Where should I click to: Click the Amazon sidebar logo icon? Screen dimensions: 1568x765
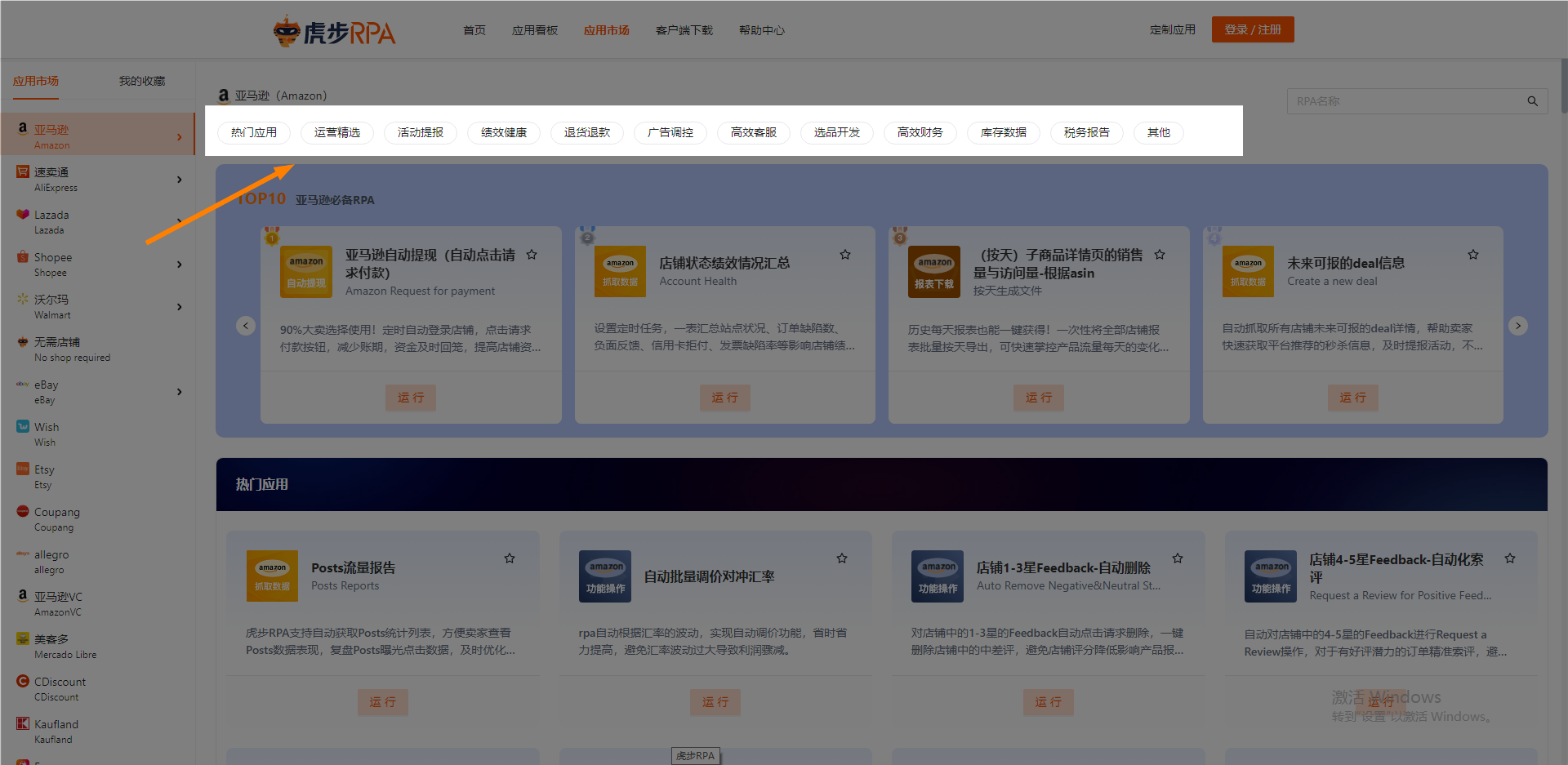[23, 129]
